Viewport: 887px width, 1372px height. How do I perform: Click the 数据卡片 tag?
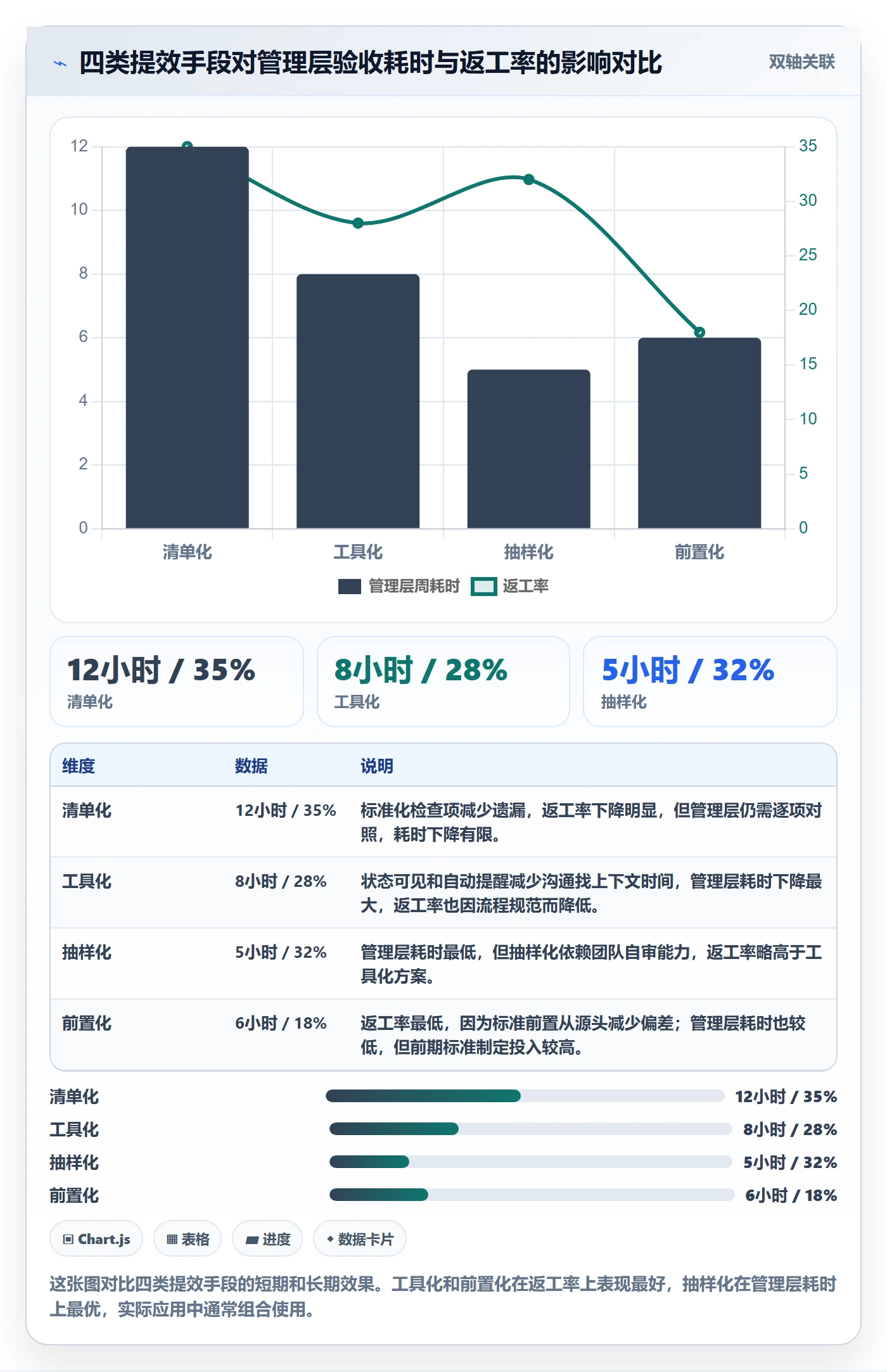360,1239
